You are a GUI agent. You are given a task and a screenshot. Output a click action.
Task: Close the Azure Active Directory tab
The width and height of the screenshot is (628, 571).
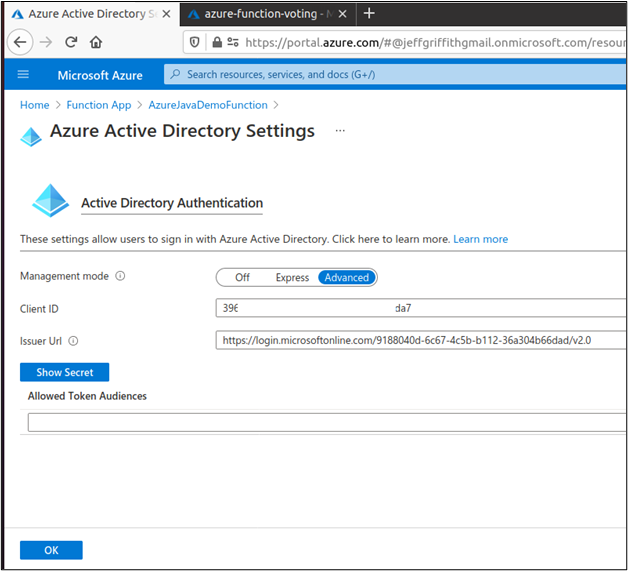(167, 14)
